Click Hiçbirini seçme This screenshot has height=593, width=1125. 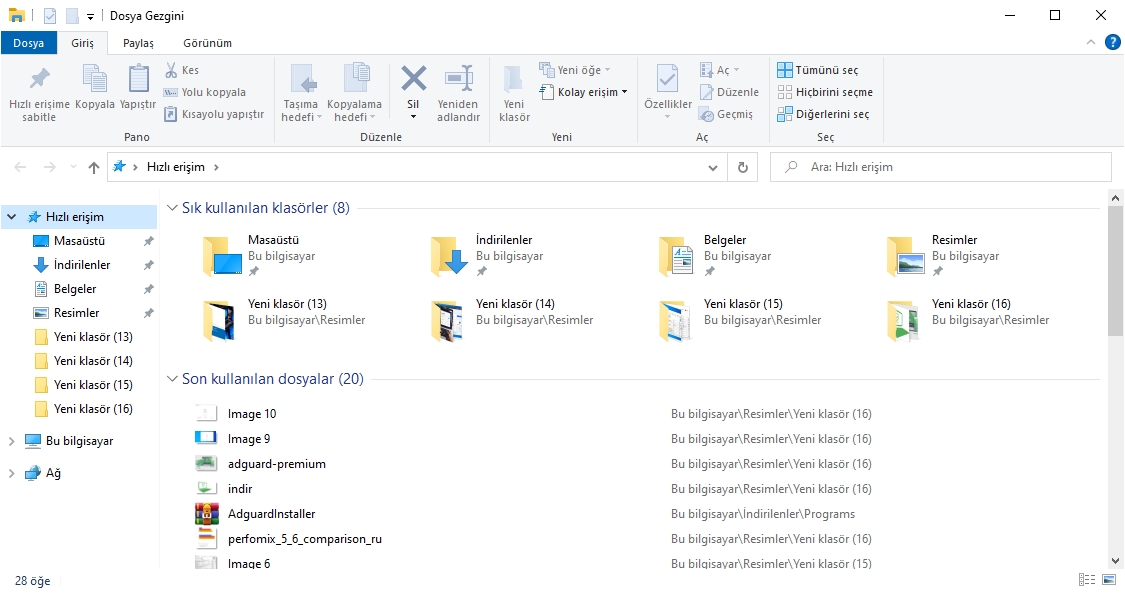(x=825, y=92)
